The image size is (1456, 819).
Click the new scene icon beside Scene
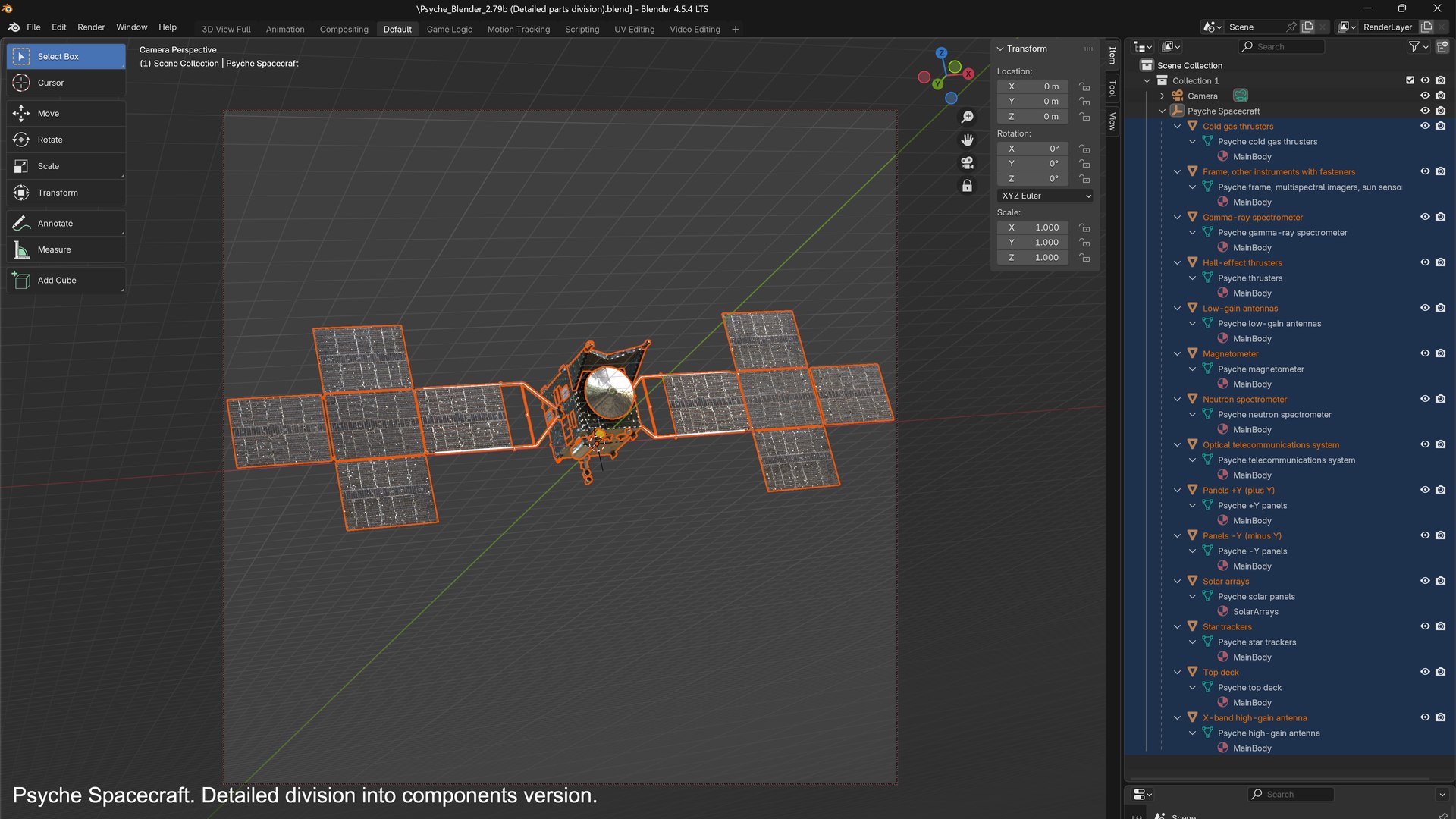pos(1307,27)
